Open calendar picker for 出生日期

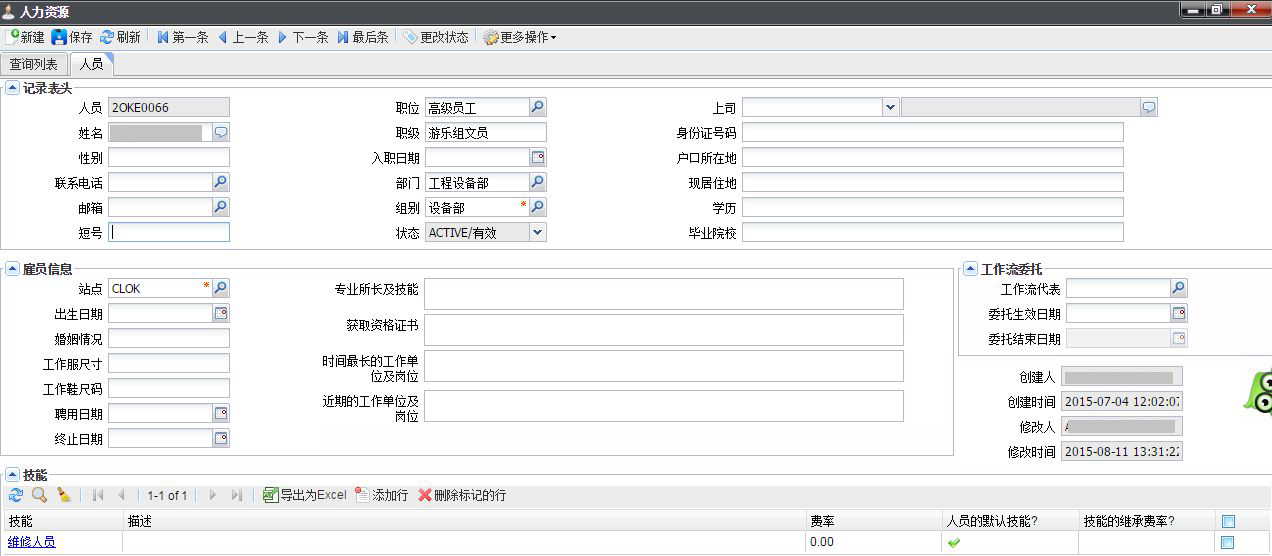point(221,313)
